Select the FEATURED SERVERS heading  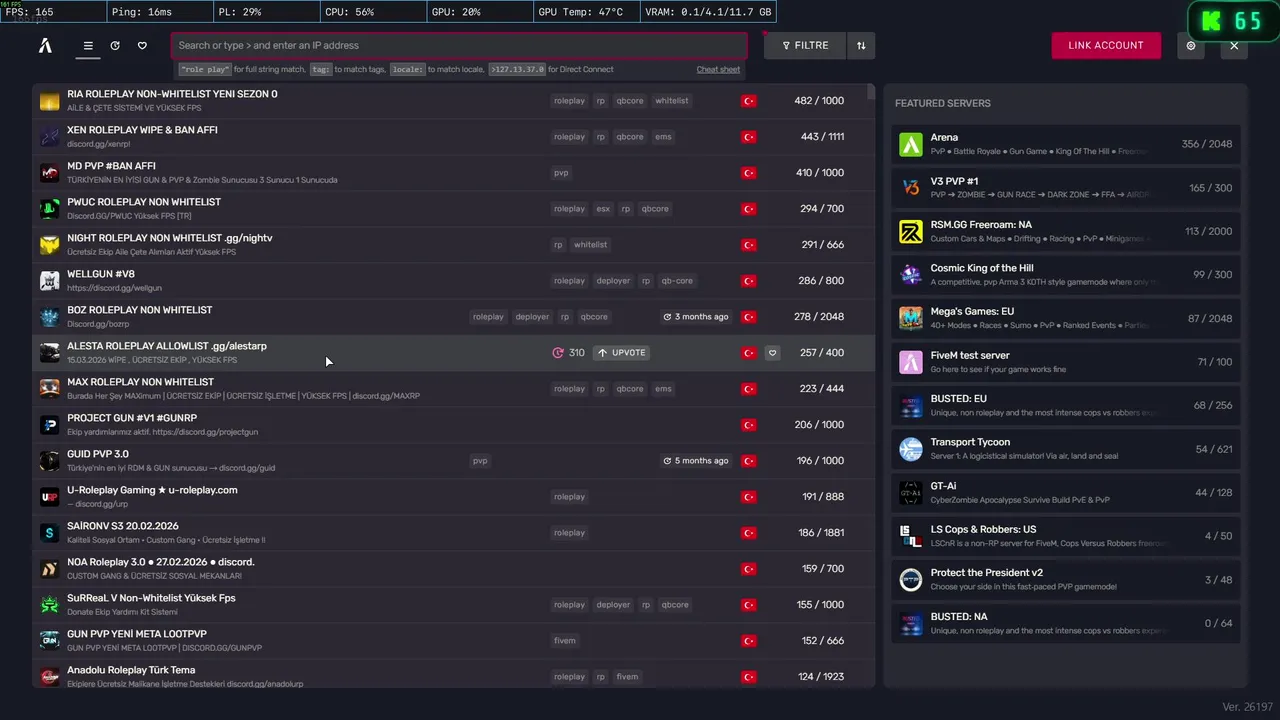tap(943, 103)
